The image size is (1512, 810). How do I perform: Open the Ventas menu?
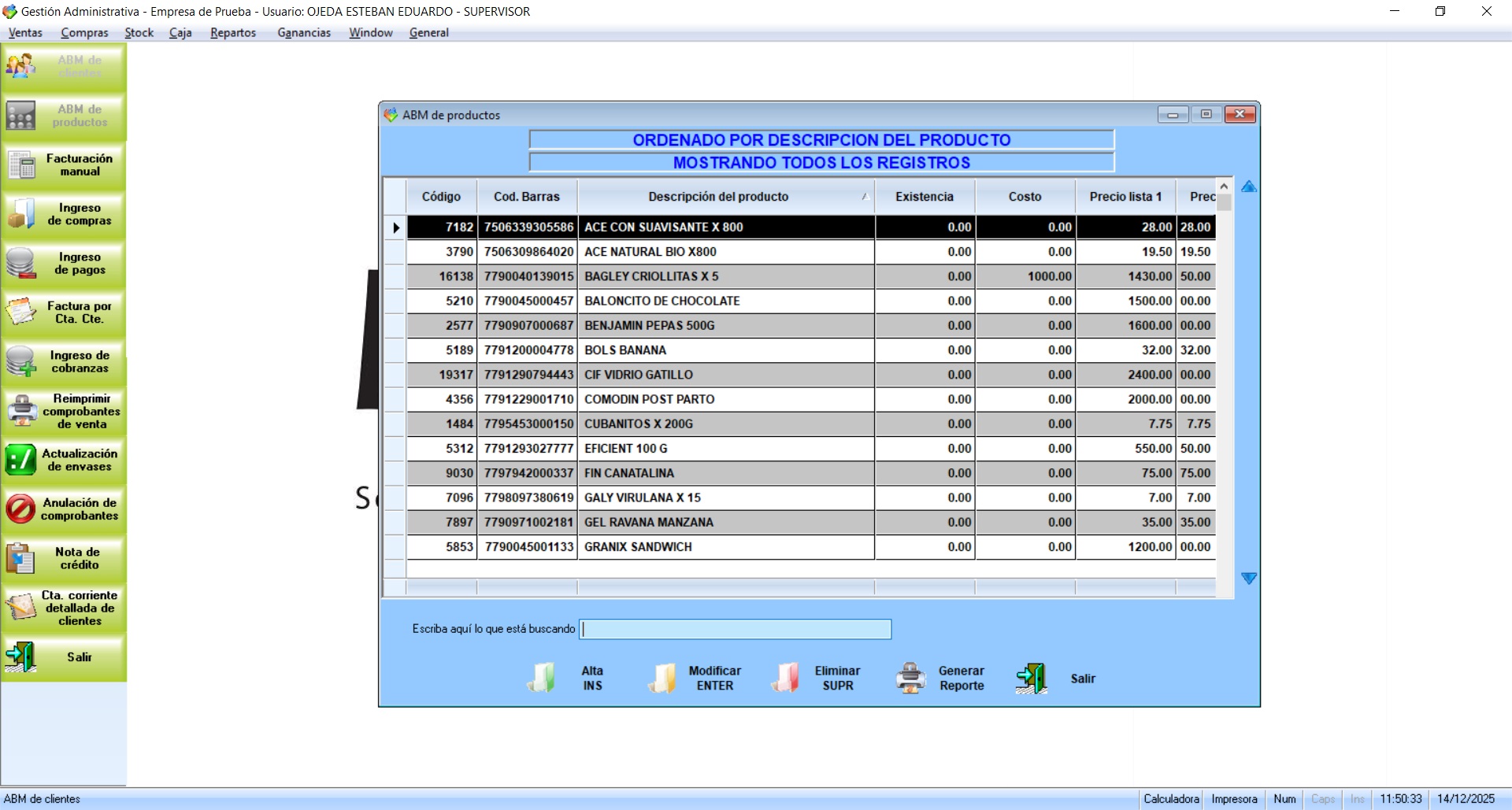[x=24, y=32]
